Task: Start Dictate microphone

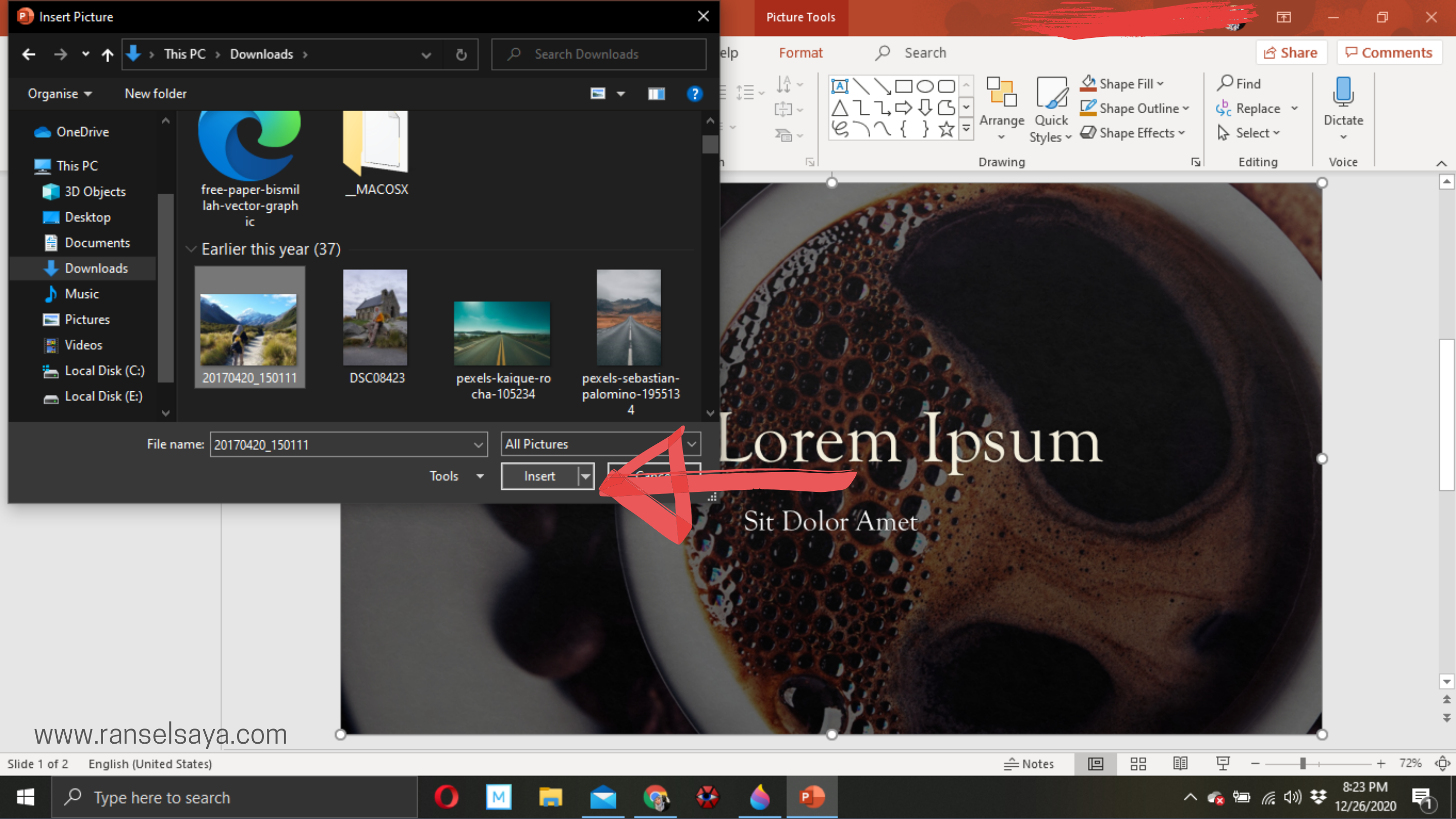Action: [1343, 92]
